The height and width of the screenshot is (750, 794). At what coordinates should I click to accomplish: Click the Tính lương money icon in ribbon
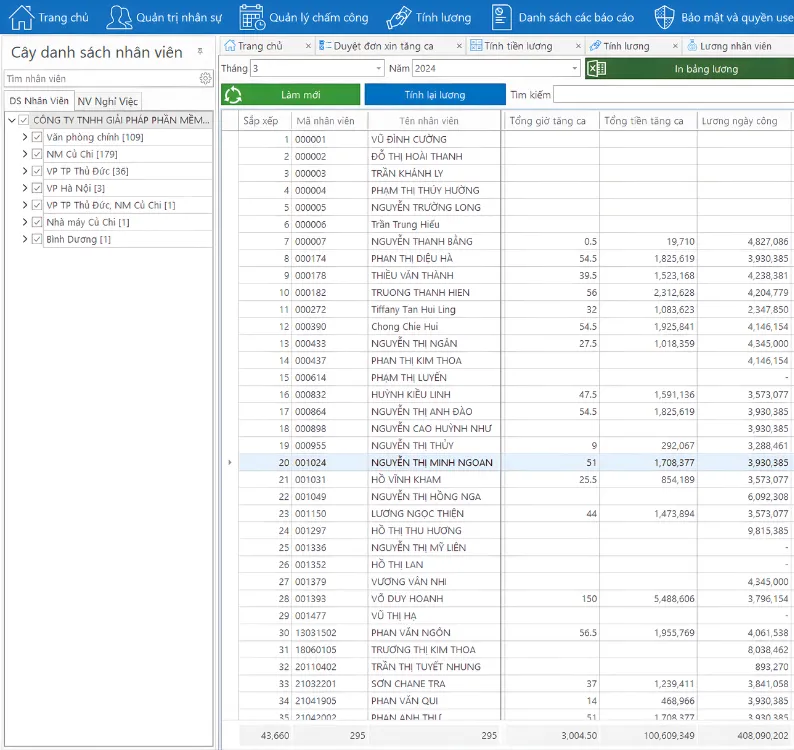[x=399, y=17]
